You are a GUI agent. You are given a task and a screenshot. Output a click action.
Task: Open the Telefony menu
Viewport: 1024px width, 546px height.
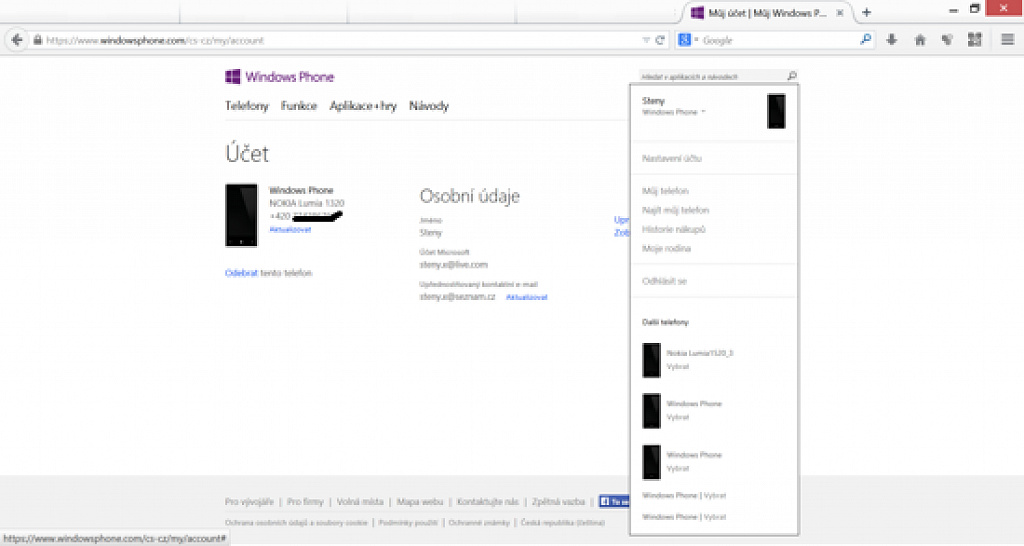247,106
